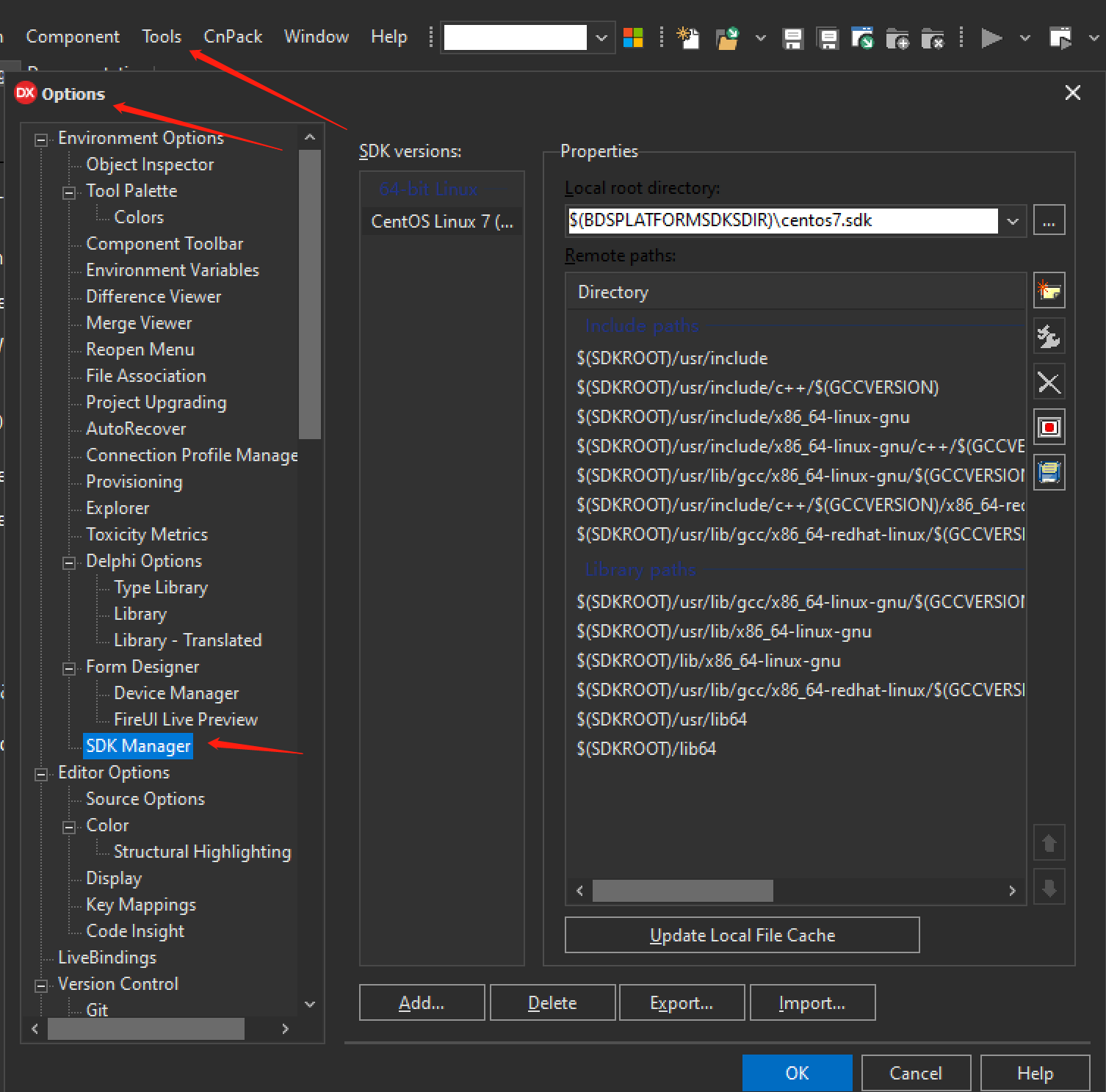Image resolution: width=1106 pixels, height=1092 pixels.
Task: Select $(SDKROOT)/usr/include path row
Action: (x=796, y=358)
